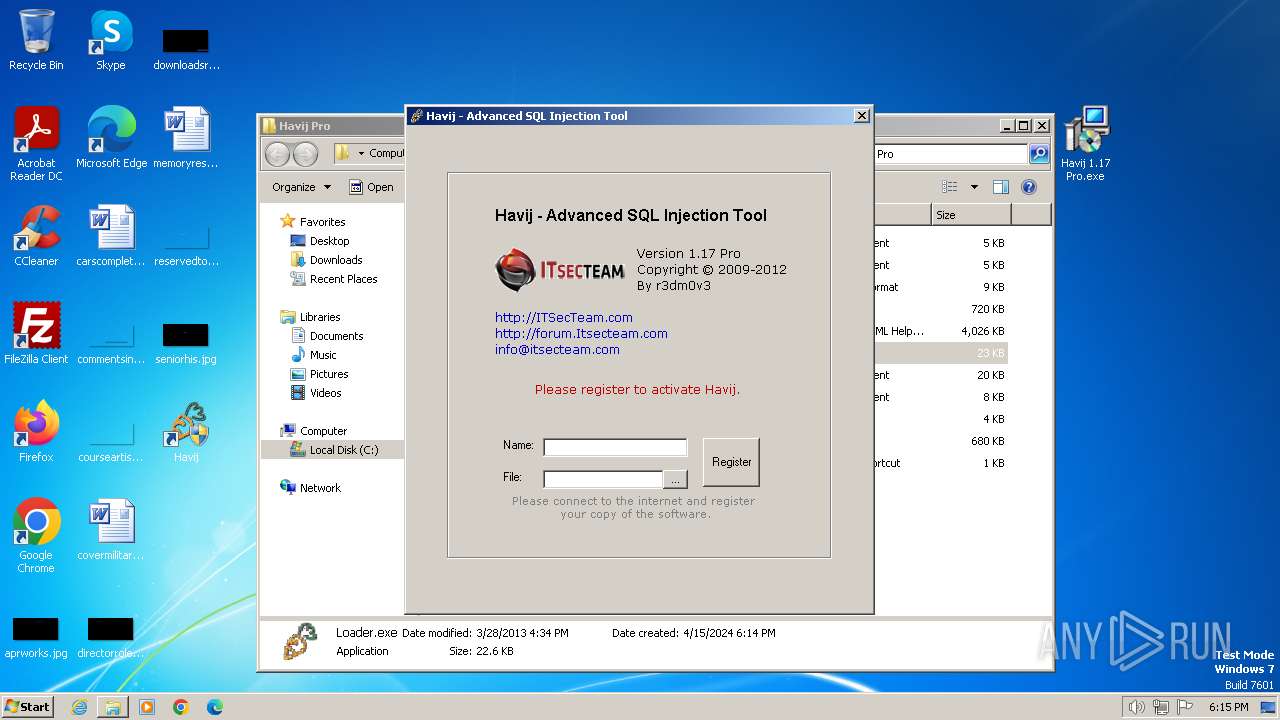Open Explorer help question mark icon
Image resolution: width=1280 pixels, height=720 pixels.
pos(1029,187)
